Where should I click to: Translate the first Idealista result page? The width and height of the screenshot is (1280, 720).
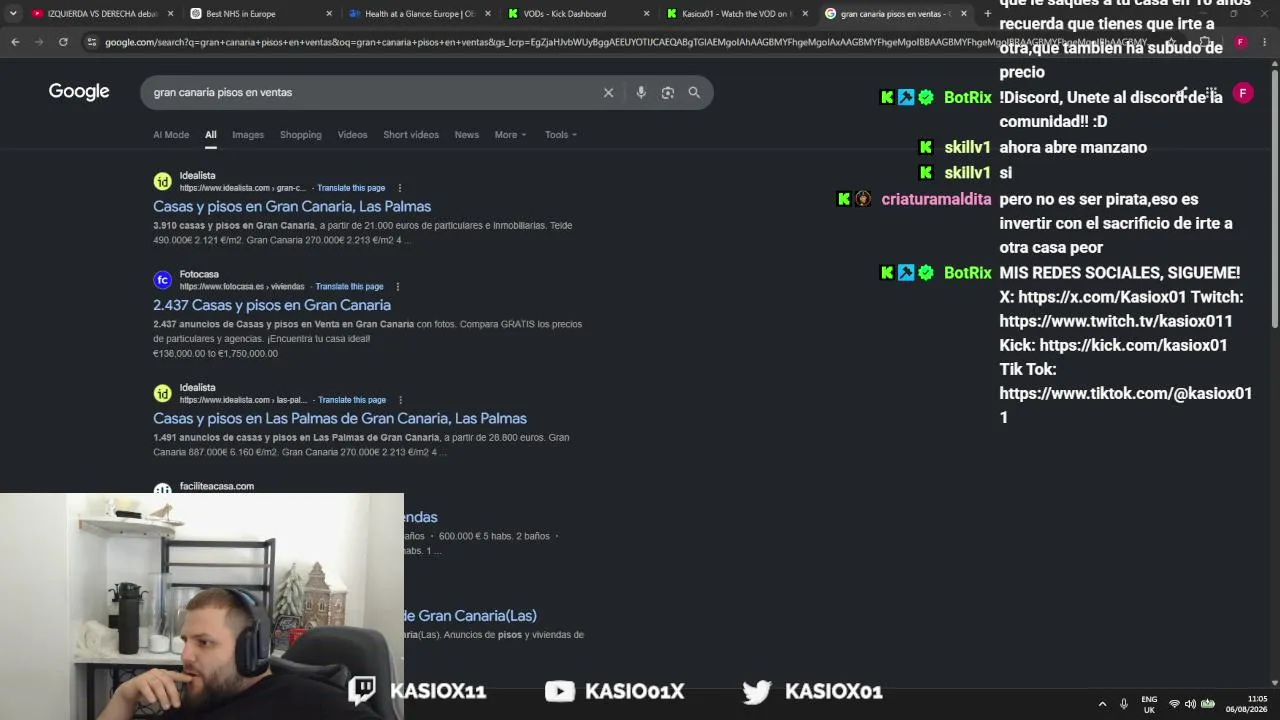tap(351, 188)
